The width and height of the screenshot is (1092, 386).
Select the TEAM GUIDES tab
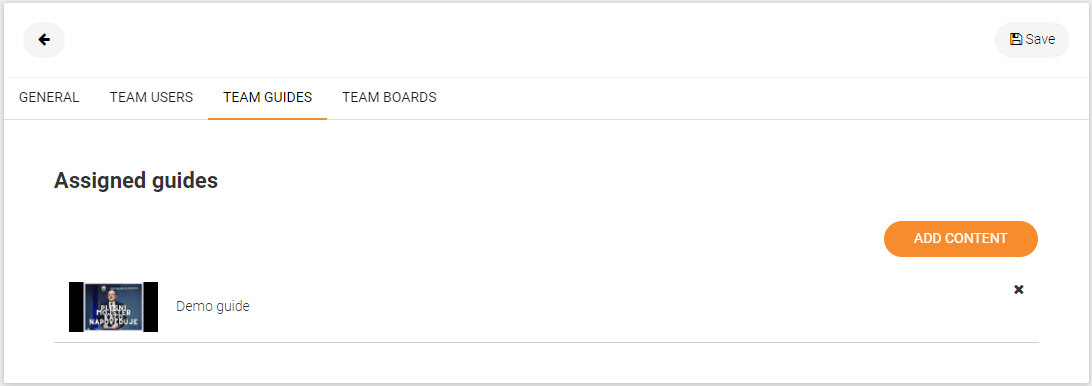point(267,98)
